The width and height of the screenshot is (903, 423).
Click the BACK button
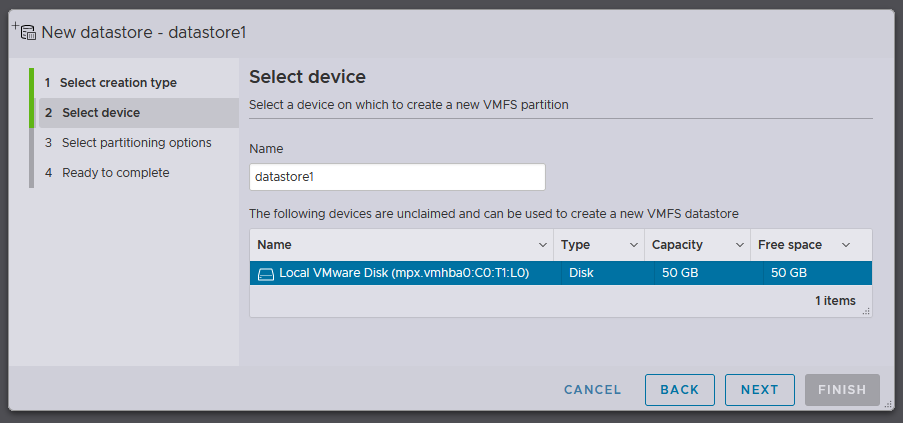pos(680,390)
